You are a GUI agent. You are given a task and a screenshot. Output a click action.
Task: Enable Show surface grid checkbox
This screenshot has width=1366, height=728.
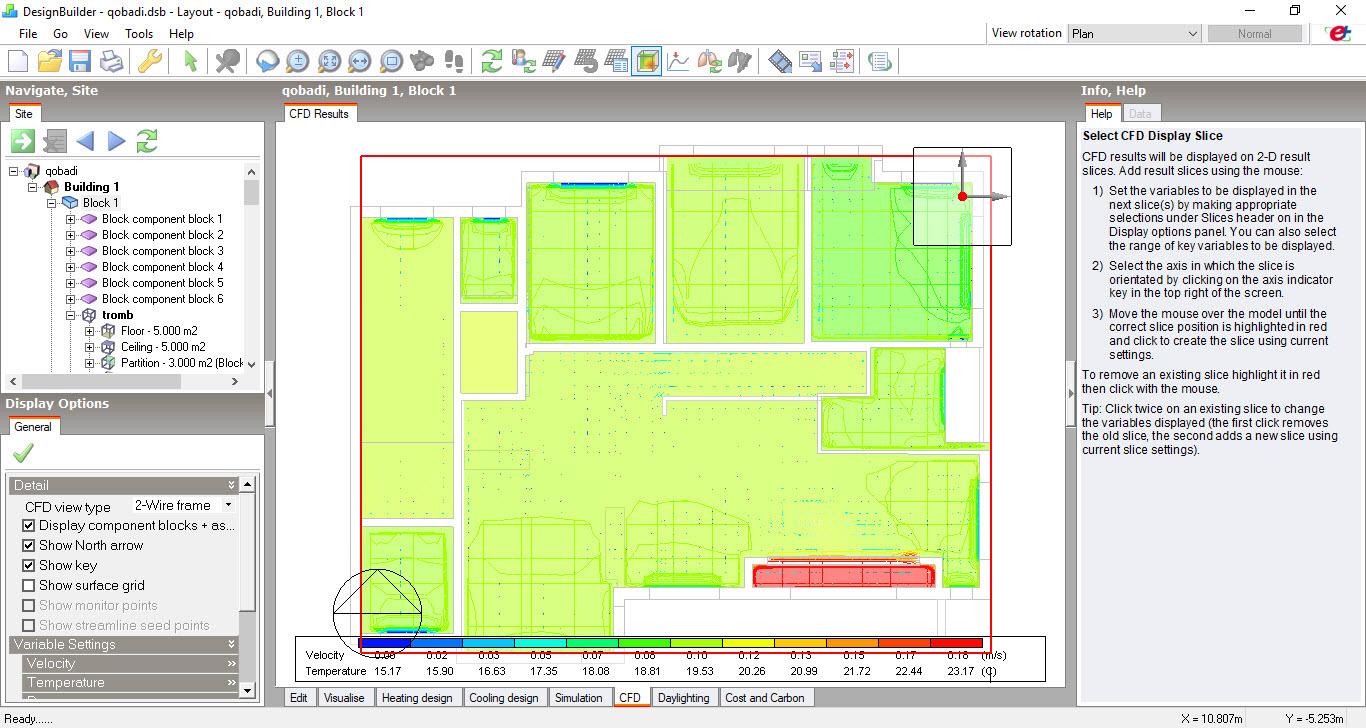pos(29,586)
